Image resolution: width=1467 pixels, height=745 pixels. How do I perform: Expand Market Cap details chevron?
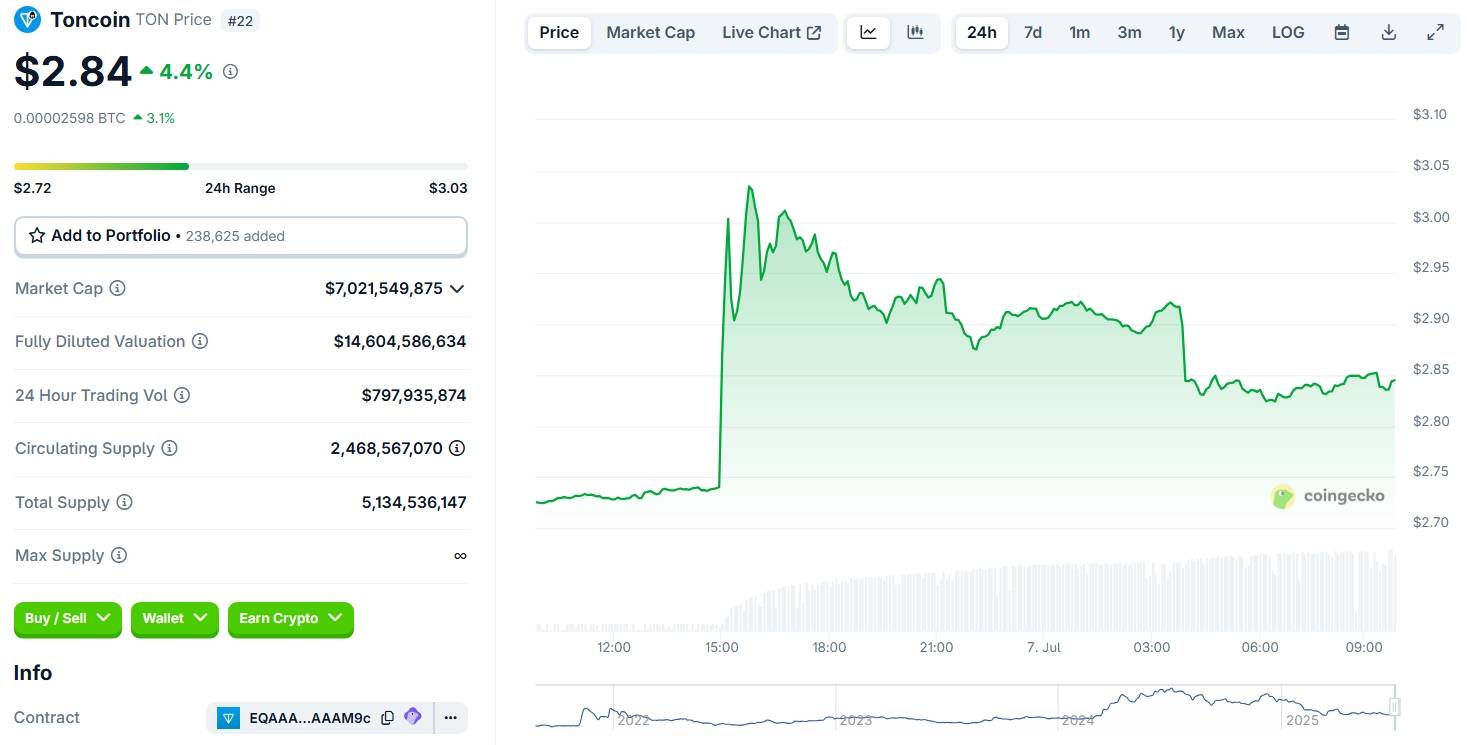click(x=457, y=288)
